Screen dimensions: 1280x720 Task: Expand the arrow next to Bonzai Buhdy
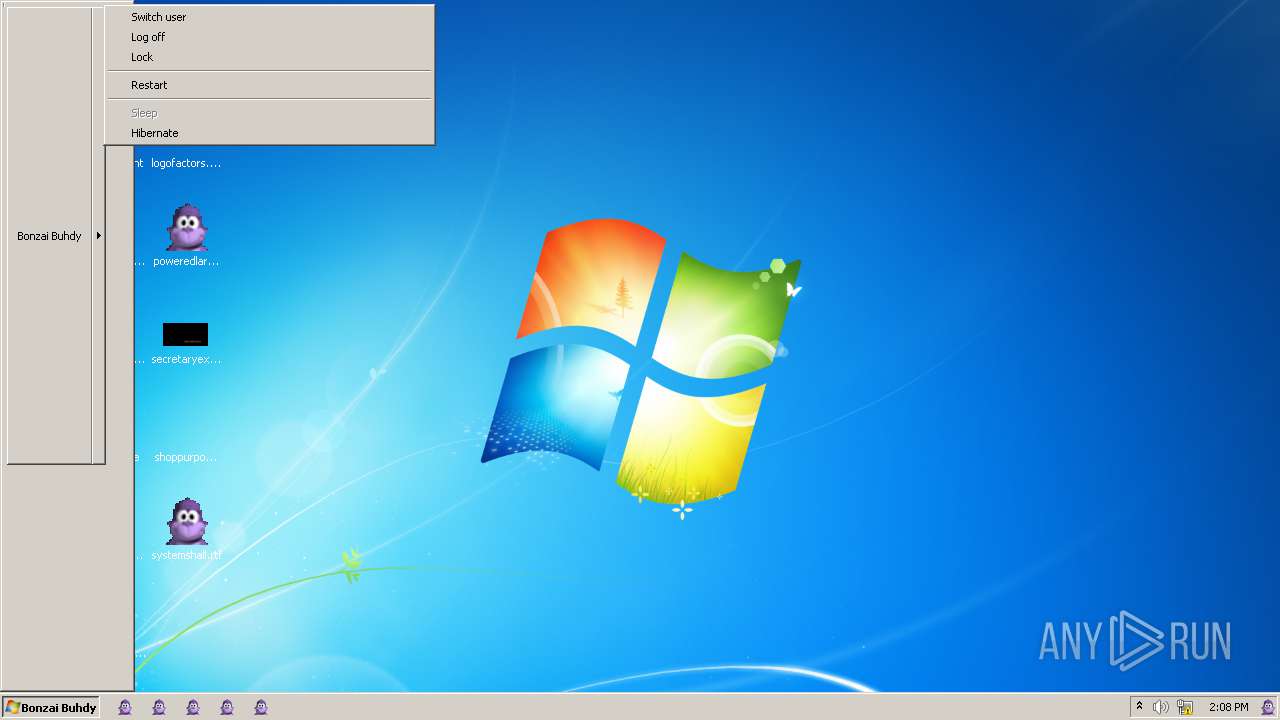pyautogui.click(x=99, y=236)
